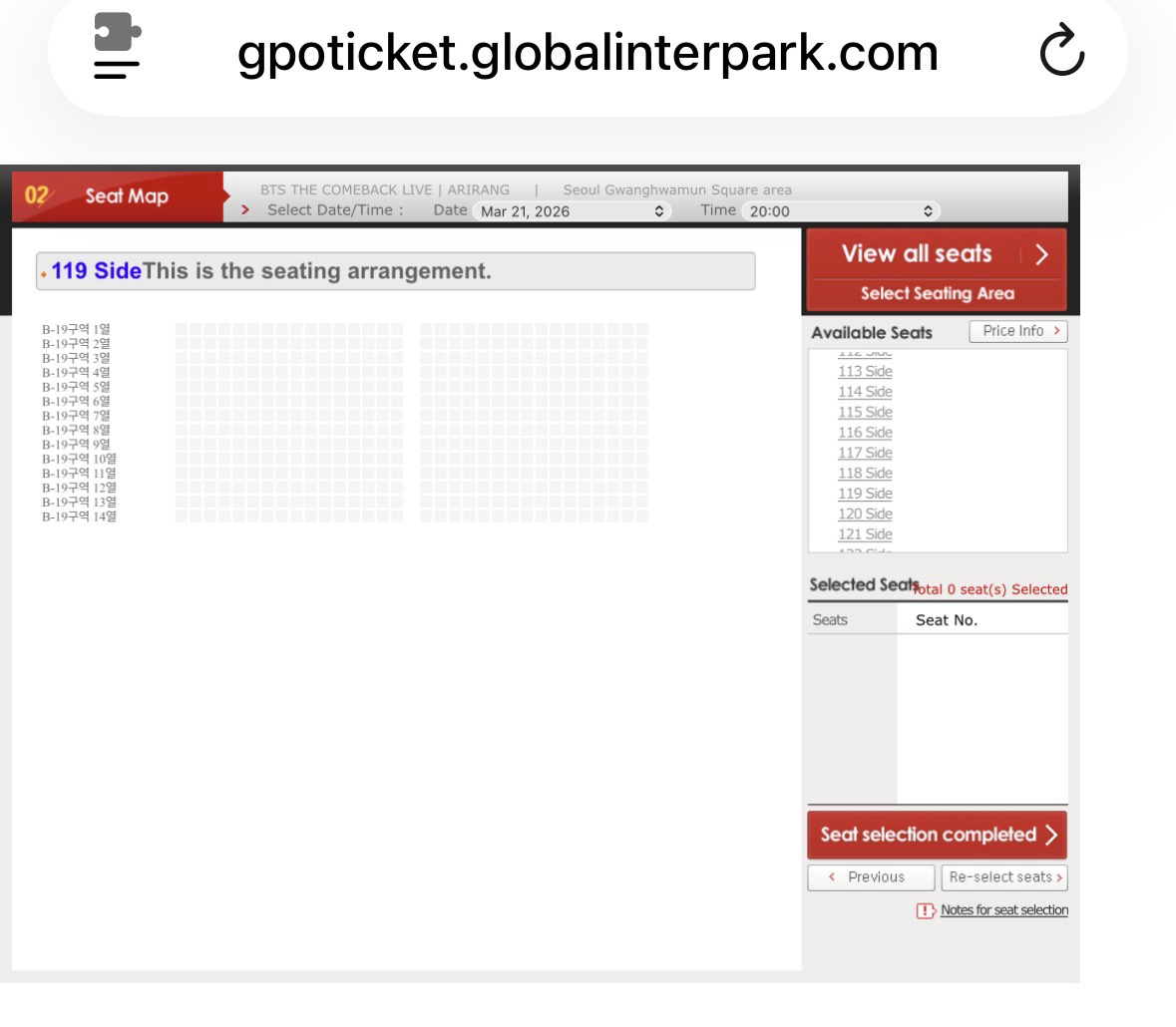The image size is (1176, 1027).
Task: Select 120 Side seating area
Action: (865, 514)
